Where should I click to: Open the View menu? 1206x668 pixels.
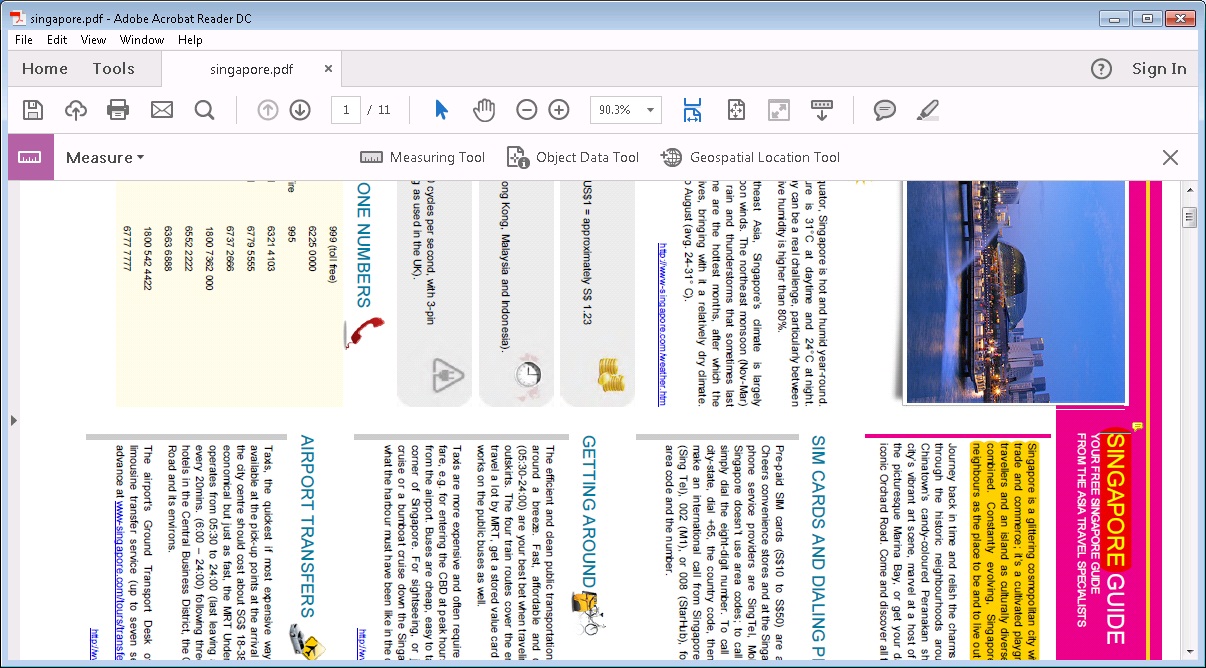pyautogui.click(x=93, y=40)
